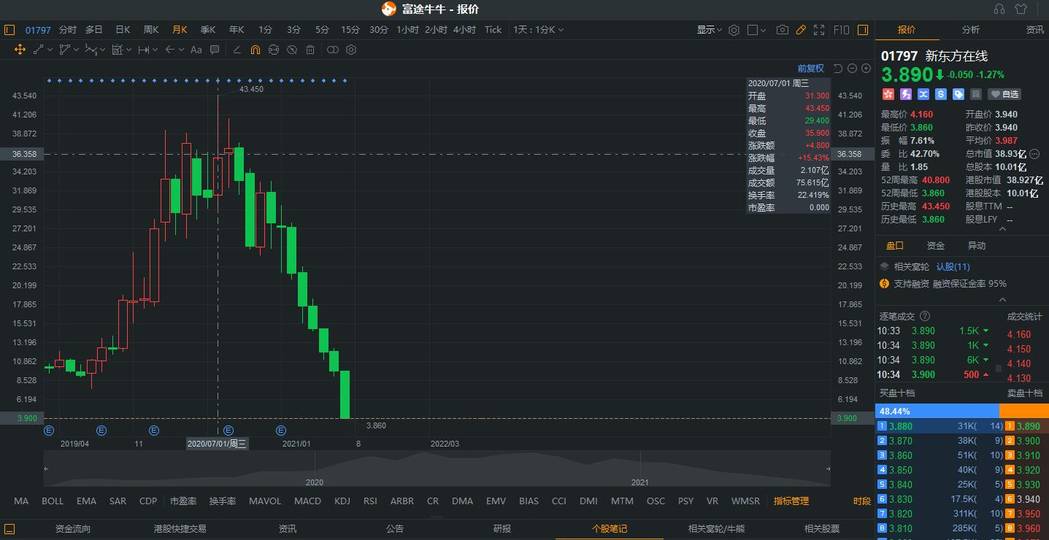Collapse the quote details section chevron
The width and height of the screenshot is (1049, 540).
[x=1002, y=230]
